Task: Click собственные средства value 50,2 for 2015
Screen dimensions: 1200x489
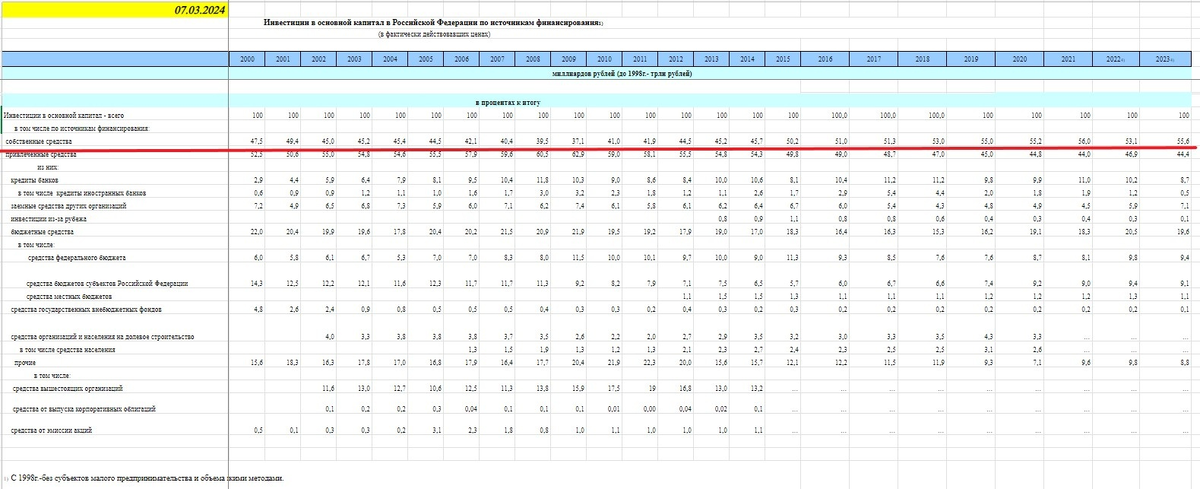Action: click(791, 142)
